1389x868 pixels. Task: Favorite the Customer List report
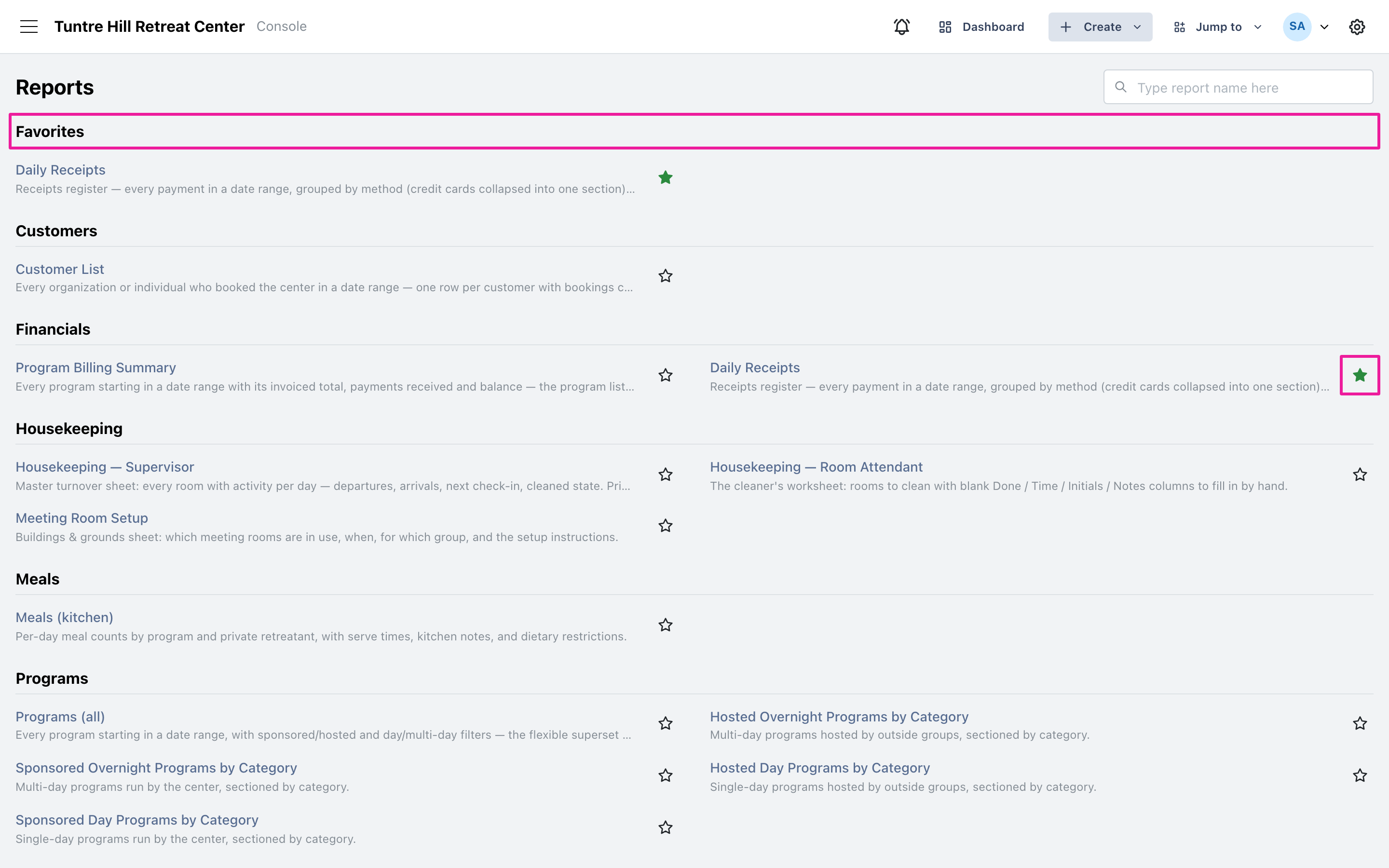(x=665, y=276)
